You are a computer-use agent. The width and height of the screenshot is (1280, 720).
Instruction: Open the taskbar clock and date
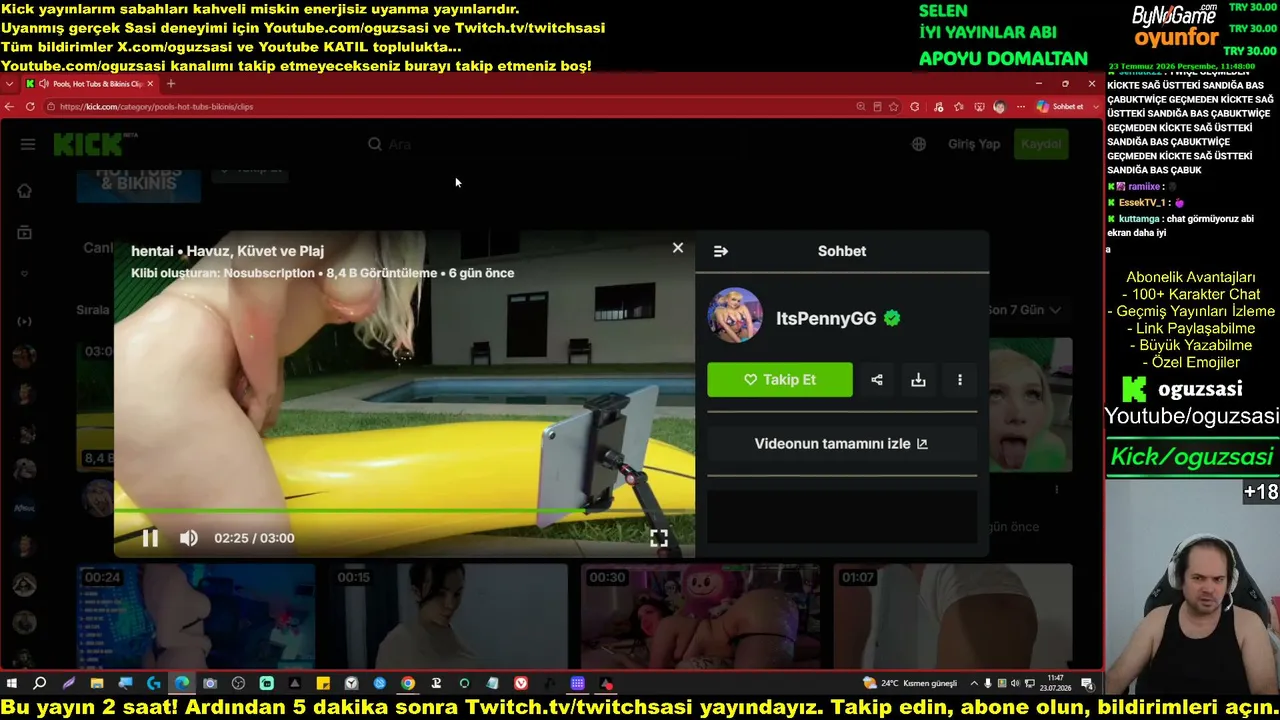coord(1056,684)
